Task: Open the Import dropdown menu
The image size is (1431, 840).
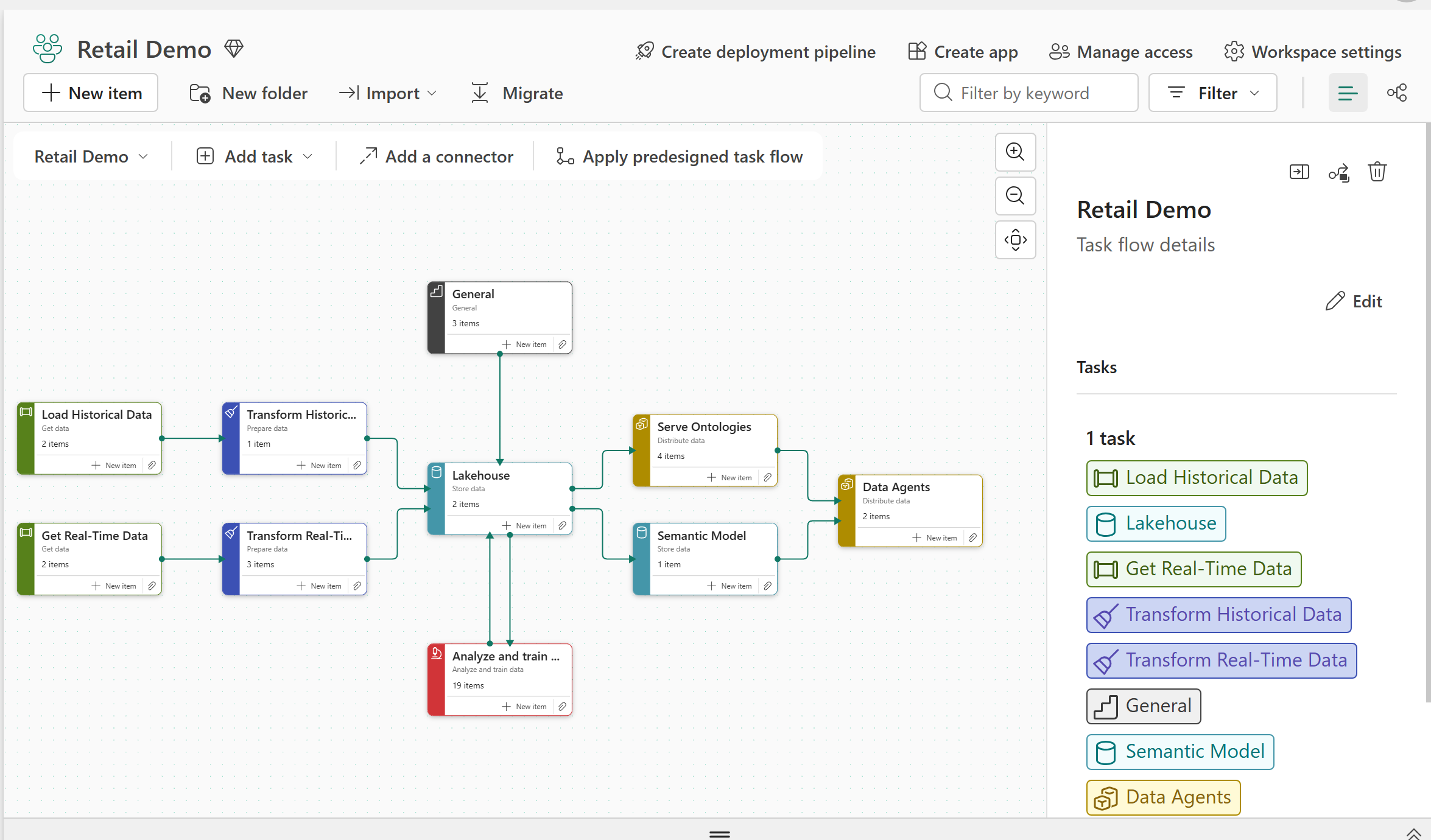Action: click(388, 93)
